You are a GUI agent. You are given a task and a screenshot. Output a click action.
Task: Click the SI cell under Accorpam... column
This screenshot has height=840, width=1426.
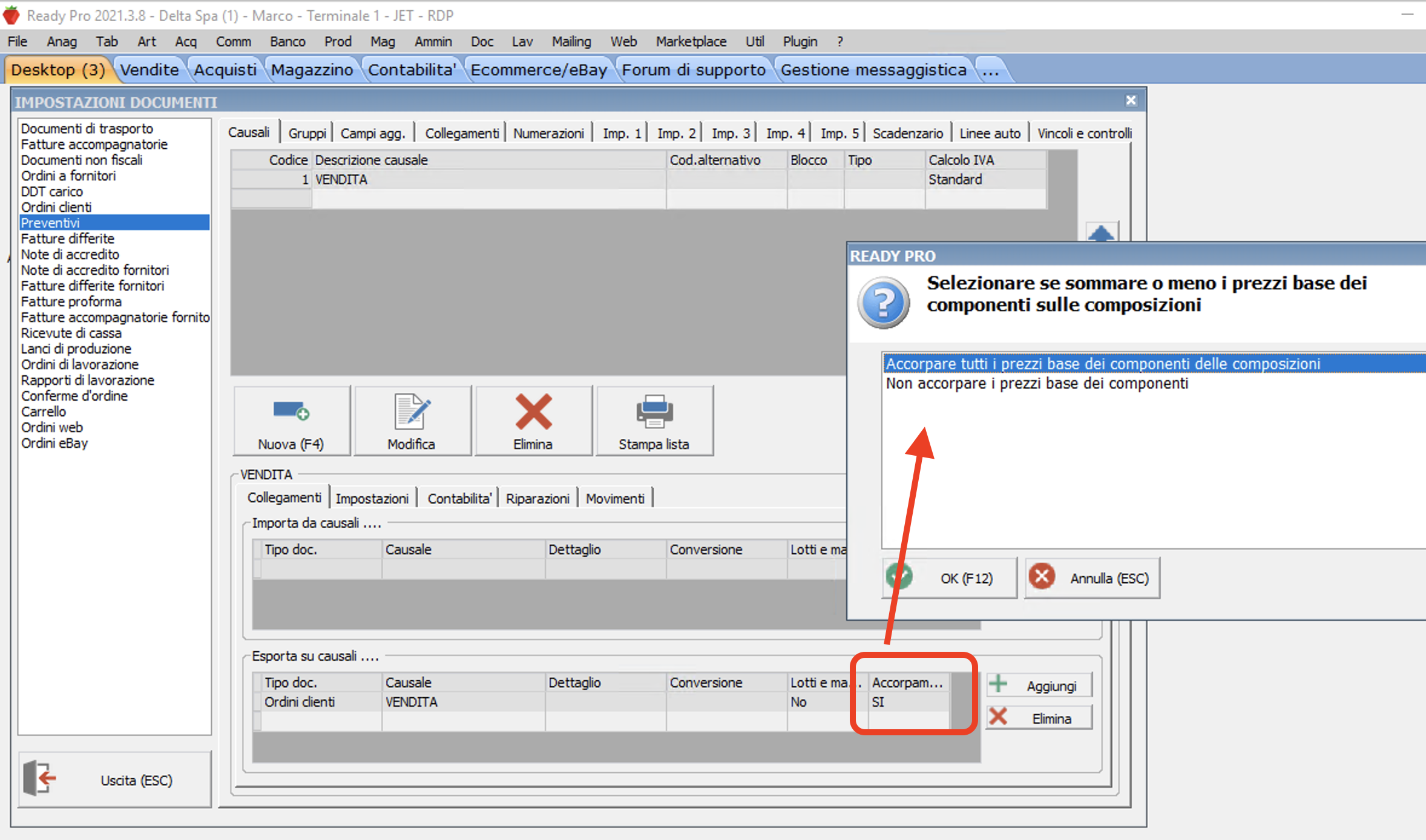tap(908, 702)
